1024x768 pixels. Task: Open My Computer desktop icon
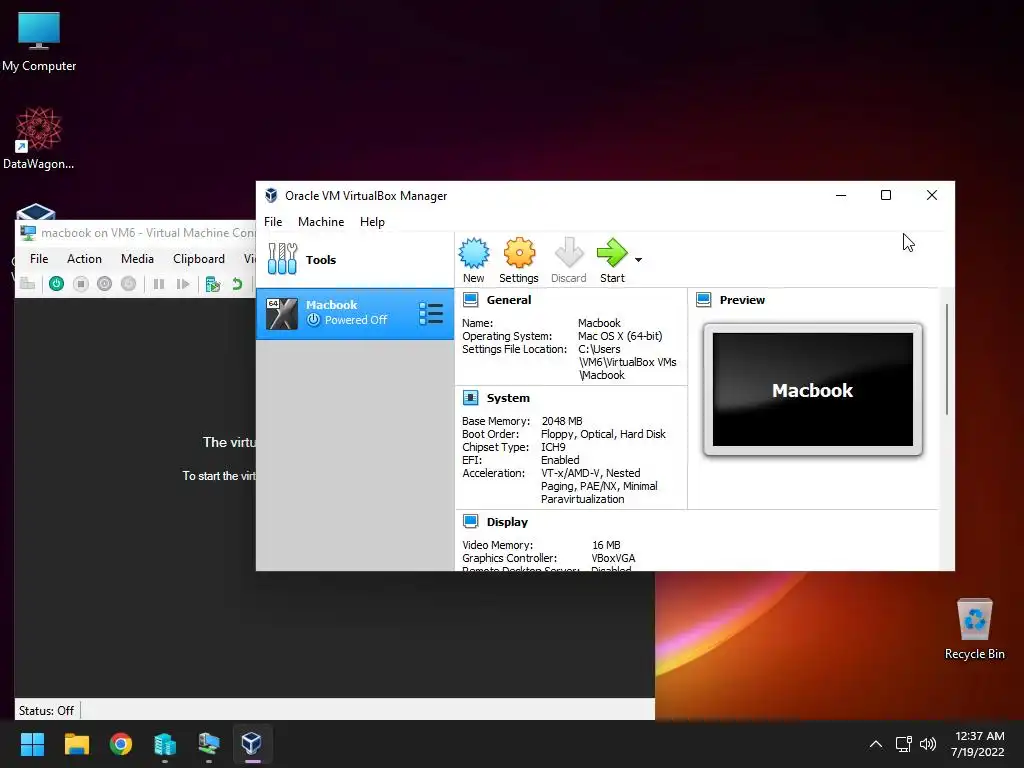[39, 42]
